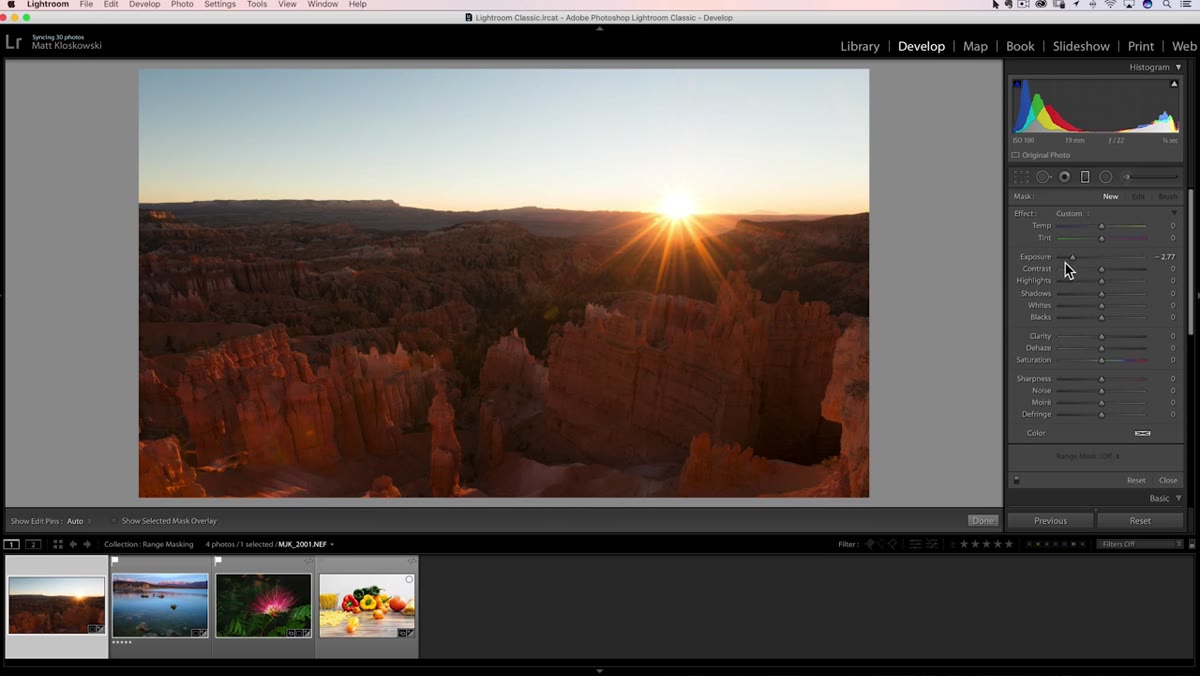This screenshot has height=676, width=1200.
Task: Click the Done button
Action: 983,520
